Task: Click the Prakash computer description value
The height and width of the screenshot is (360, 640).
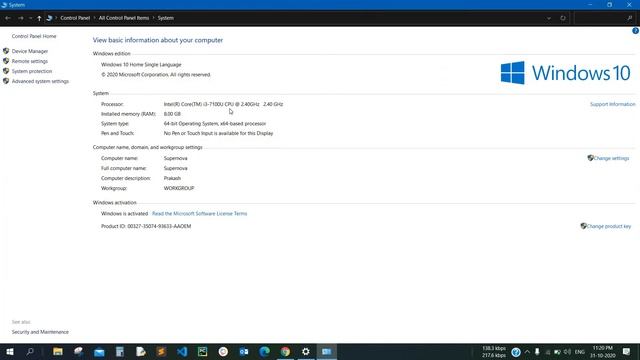Action: coord(172,178)
